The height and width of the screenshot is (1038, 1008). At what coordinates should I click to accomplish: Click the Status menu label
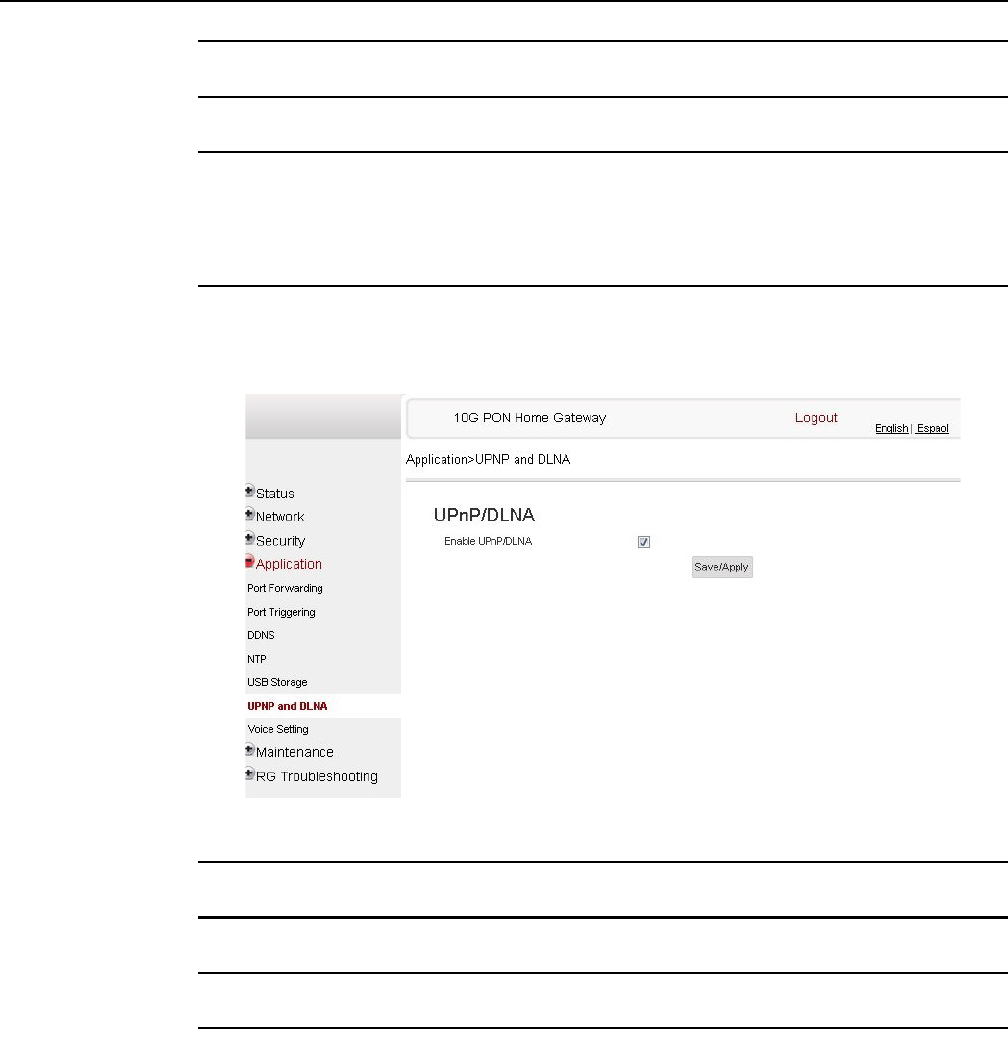[275, 494]
